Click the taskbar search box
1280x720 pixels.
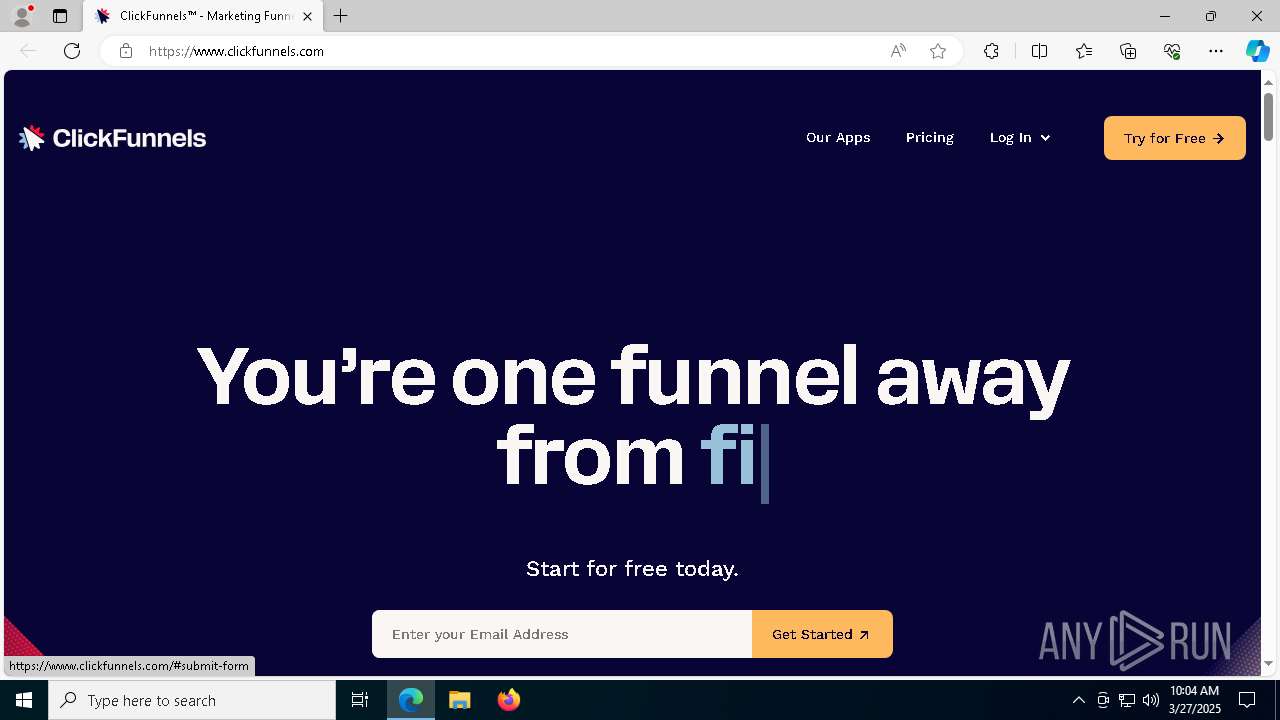coord(192,700)
